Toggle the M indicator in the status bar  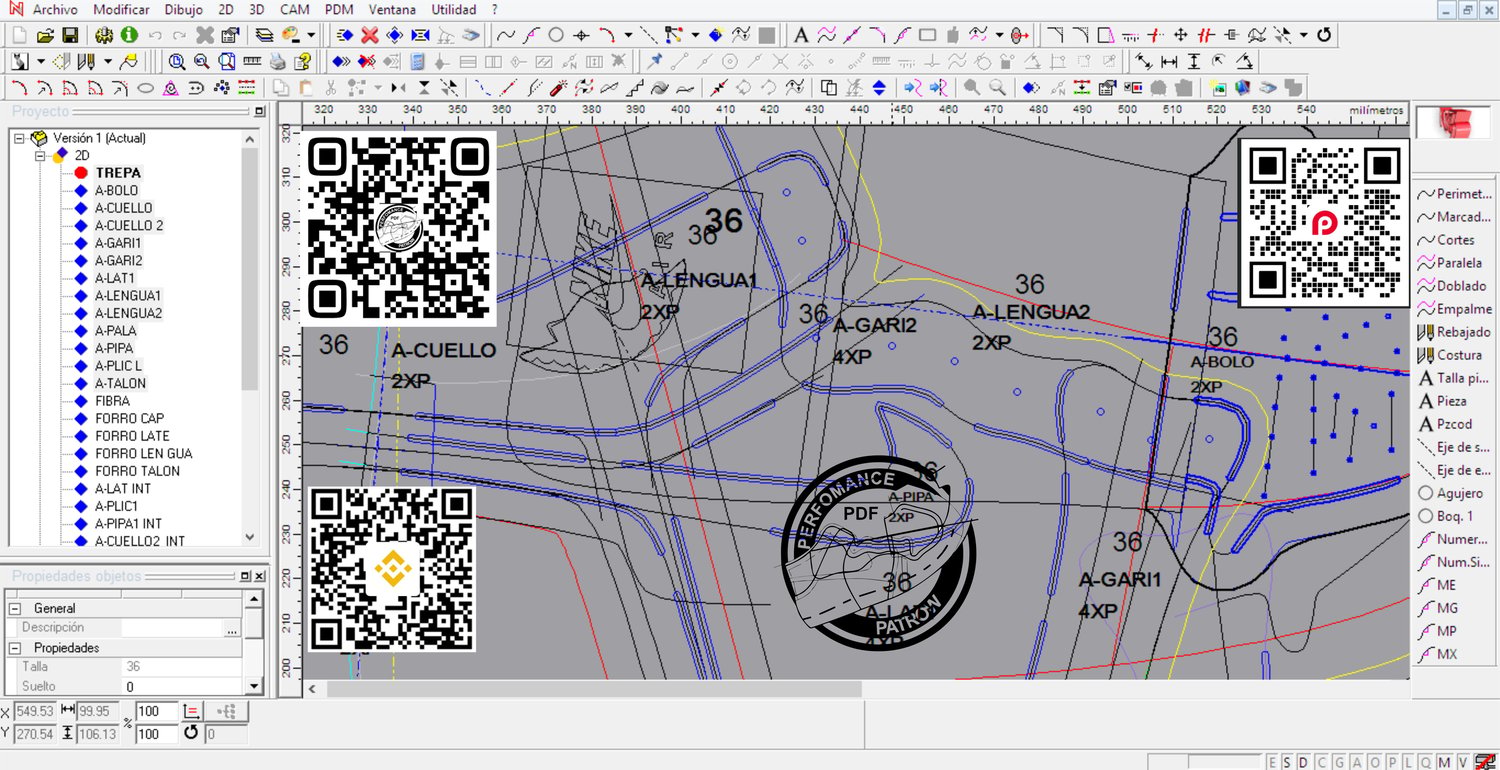click(1443, 762)
